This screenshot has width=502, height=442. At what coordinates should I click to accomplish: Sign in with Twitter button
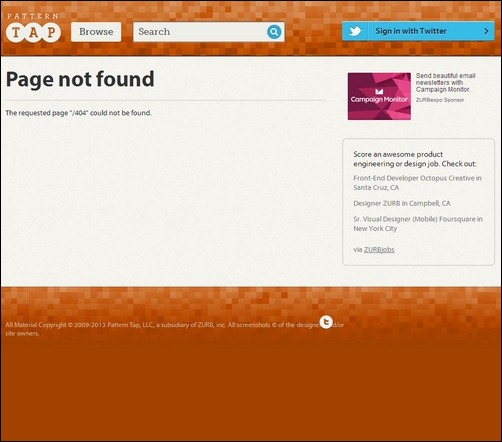tap(418, 31)
